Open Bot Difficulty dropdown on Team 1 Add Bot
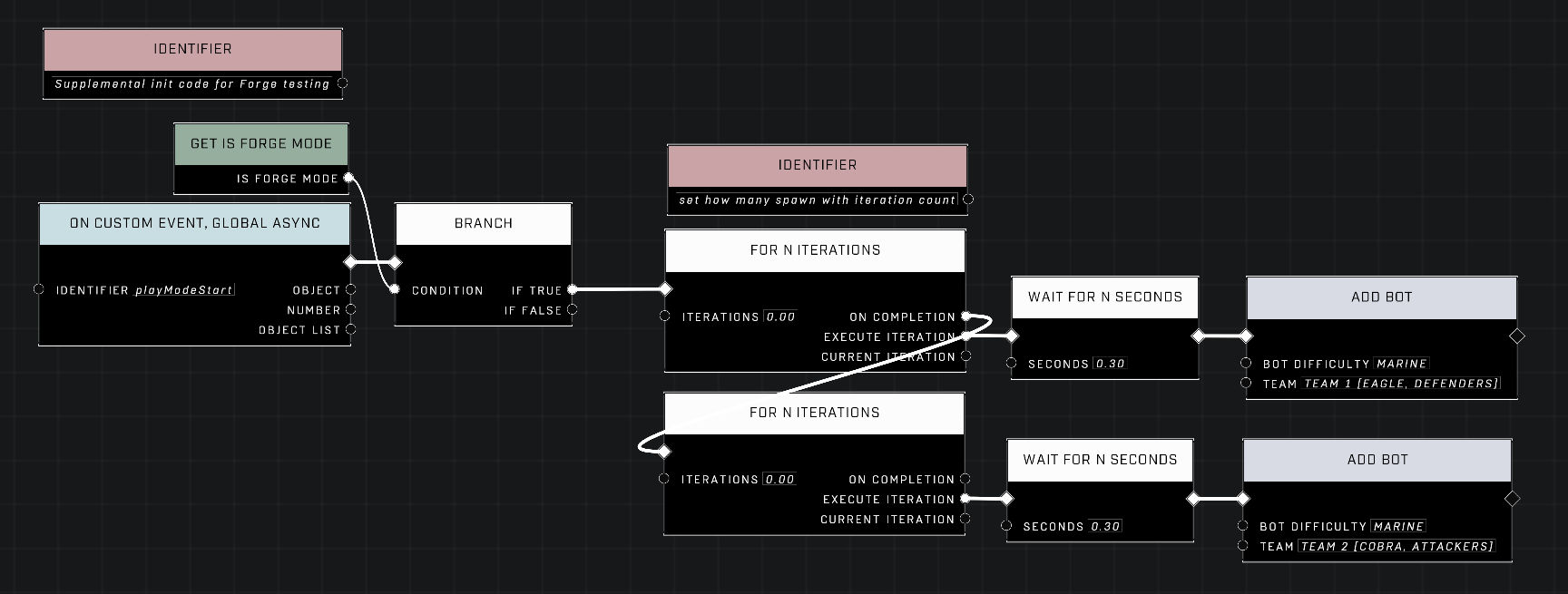 [1401, 364]
